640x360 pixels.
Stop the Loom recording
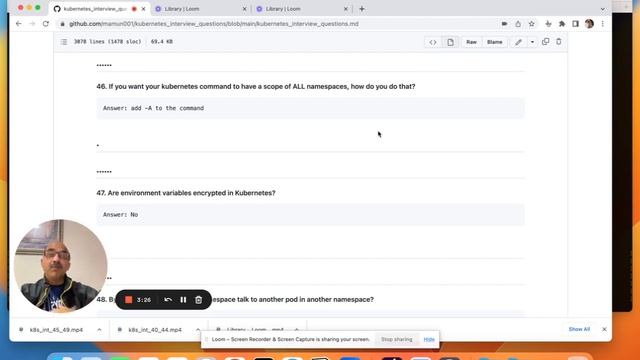(x=129, y=300)
